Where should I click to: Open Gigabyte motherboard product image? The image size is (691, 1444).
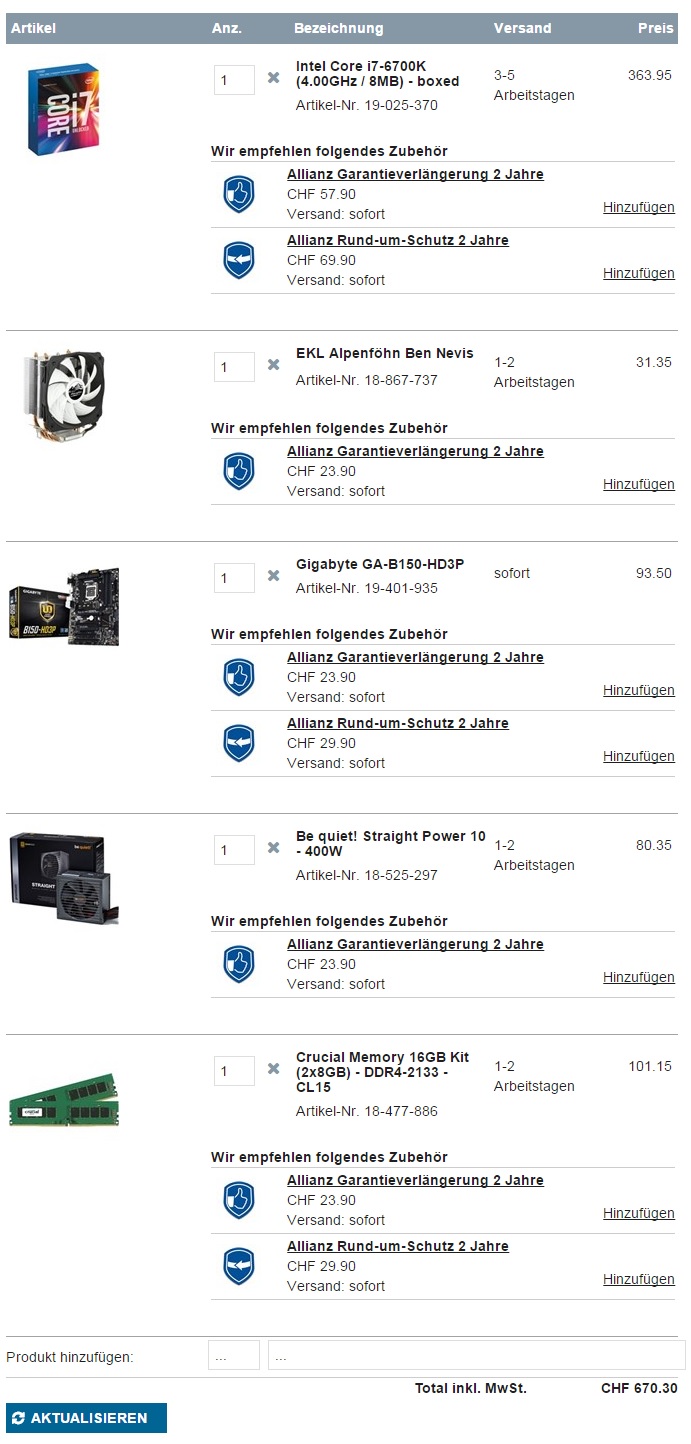point(64,606)
